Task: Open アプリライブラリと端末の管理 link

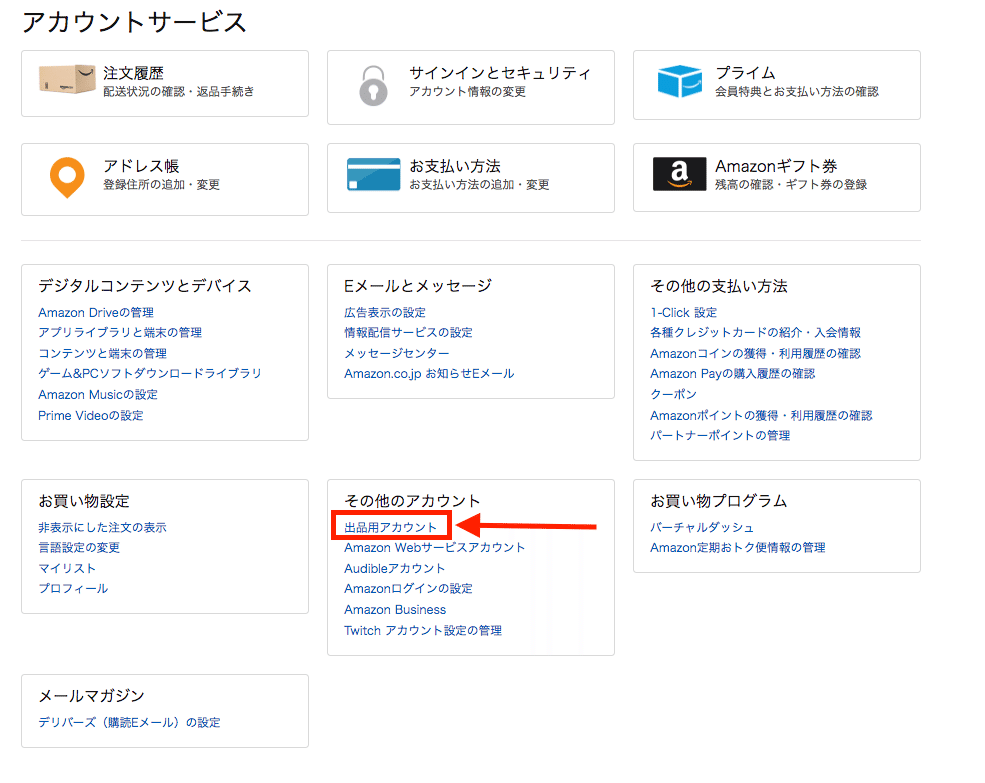Action: (x=120, y=332)
